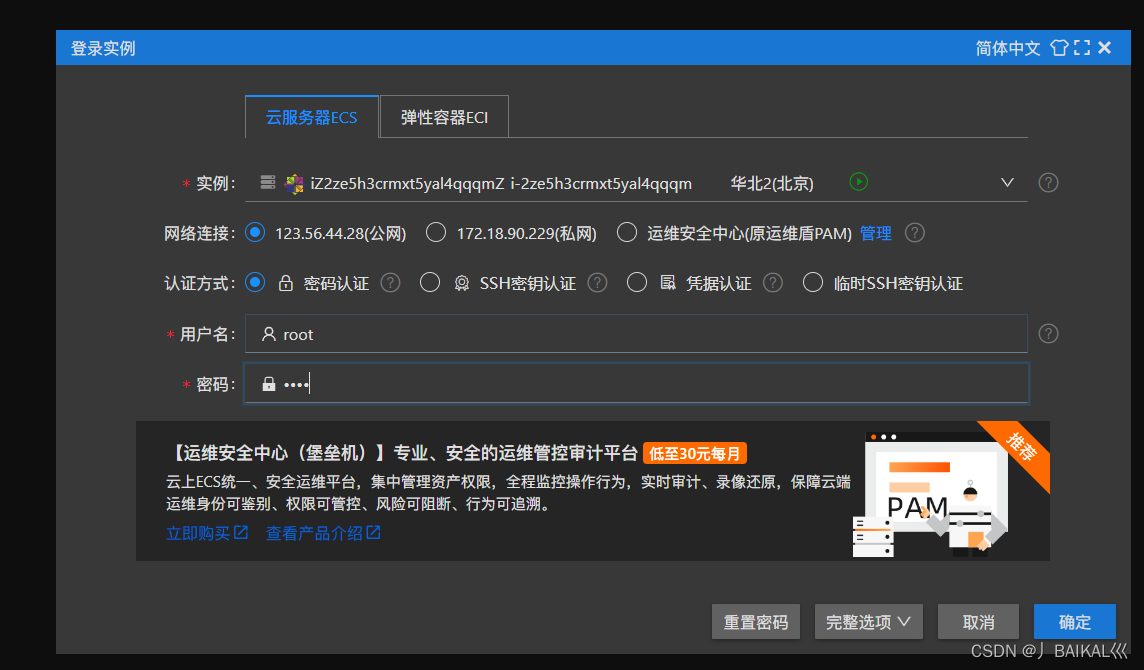Open the 查看产品介绍 link
This screenshot has width=1144, height=670.
314,533
